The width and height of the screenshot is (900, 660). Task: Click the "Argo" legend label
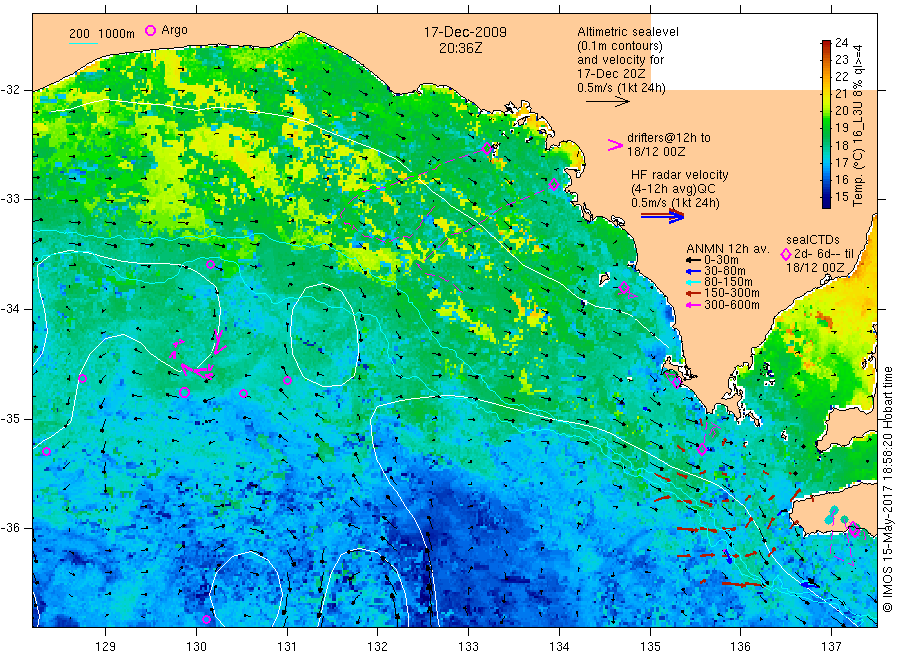(174, 30)
